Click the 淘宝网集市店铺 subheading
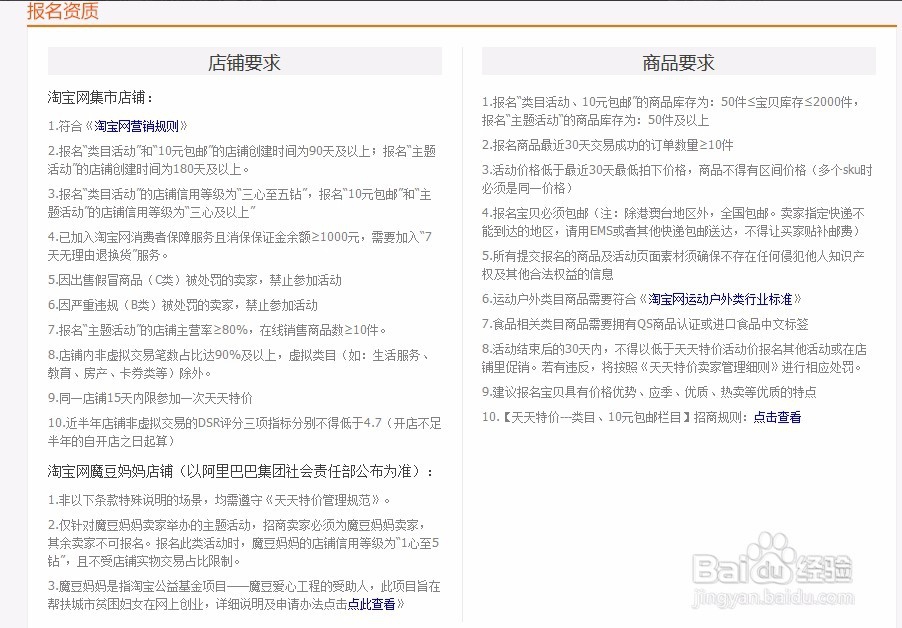 [x=101, y=97]
